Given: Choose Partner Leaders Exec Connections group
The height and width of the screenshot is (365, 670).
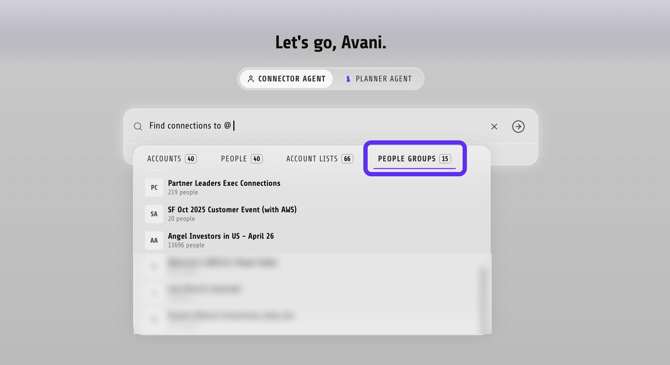Looking at the screenshot, I should (x=312, y=187).
